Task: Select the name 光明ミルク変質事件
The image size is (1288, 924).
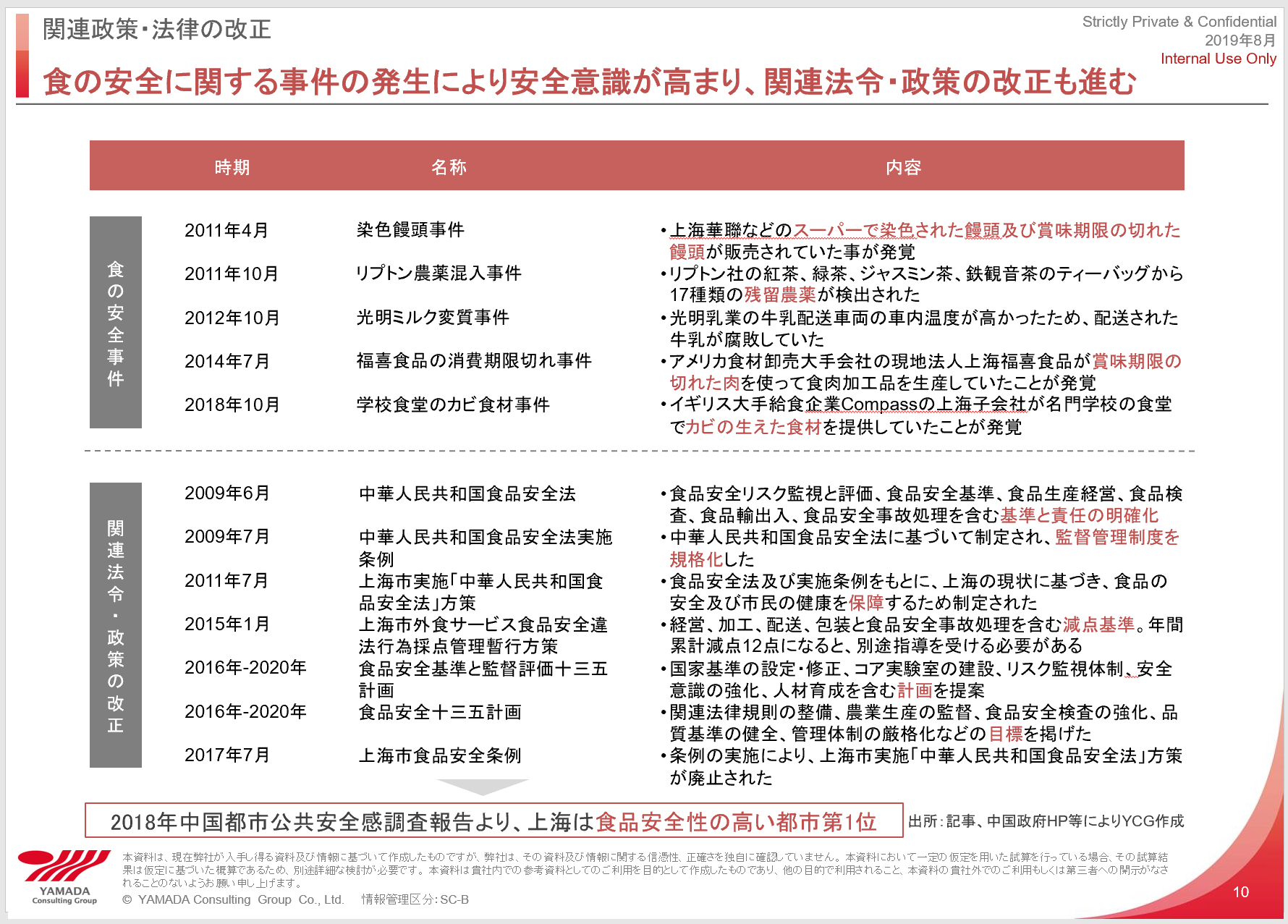Action: [x=433, y=317]
